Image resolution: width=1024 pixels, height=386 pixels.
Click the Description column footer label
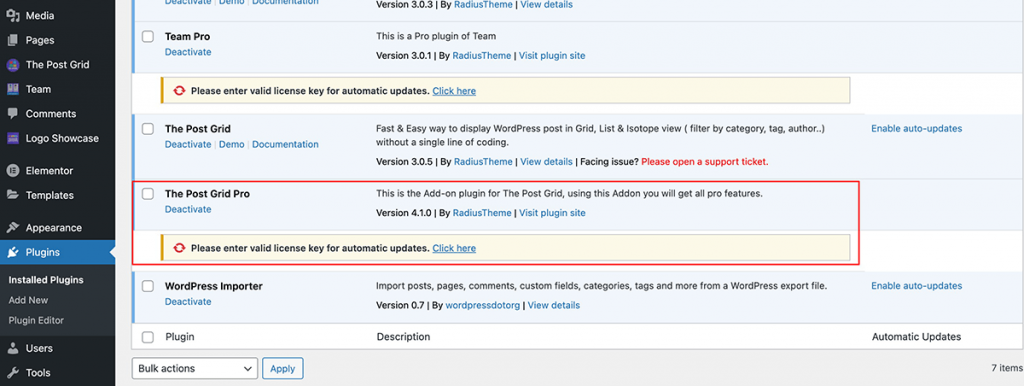click(x=404, y=337)
